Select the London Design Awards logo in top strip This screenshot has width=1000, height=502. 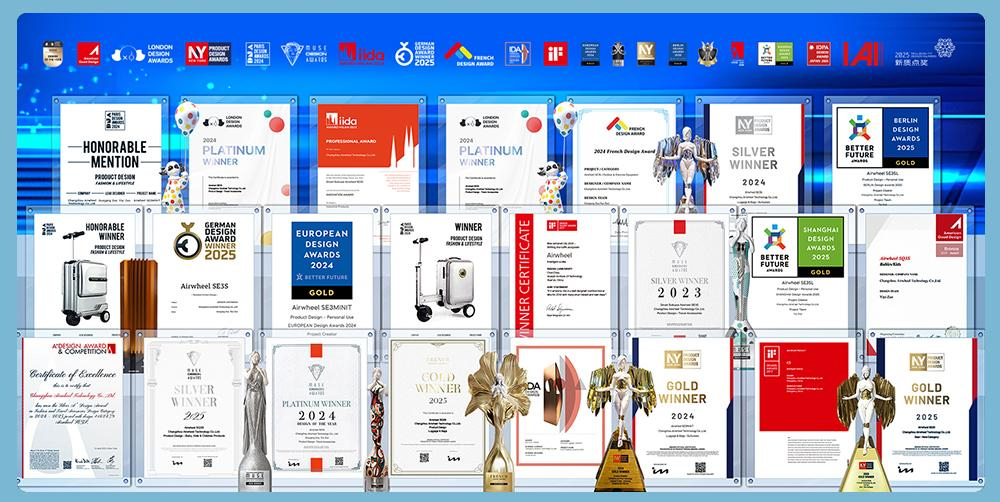(x=145, y=53)
